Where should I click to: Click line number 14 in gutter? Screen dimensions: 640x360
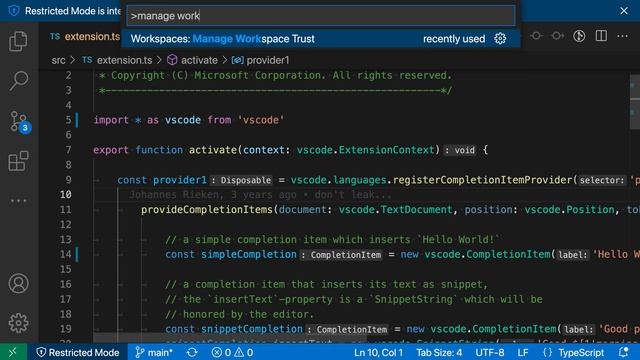click(x=66, y=254)
